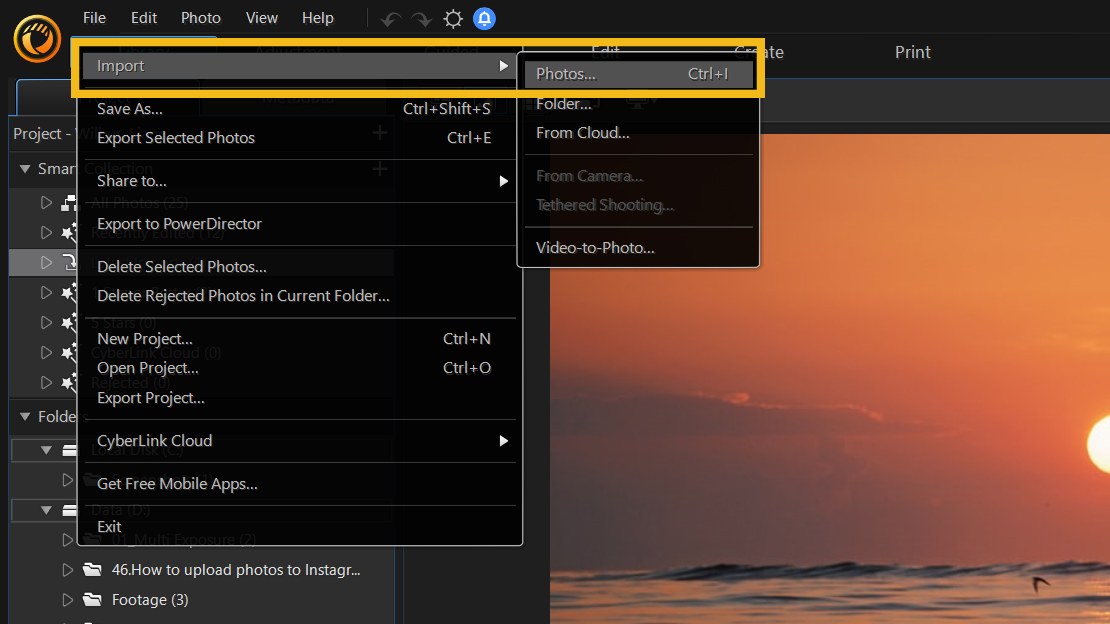Open the Edit menu in menu bar
The image size is (1110, 624).
[x=144, y=18]
